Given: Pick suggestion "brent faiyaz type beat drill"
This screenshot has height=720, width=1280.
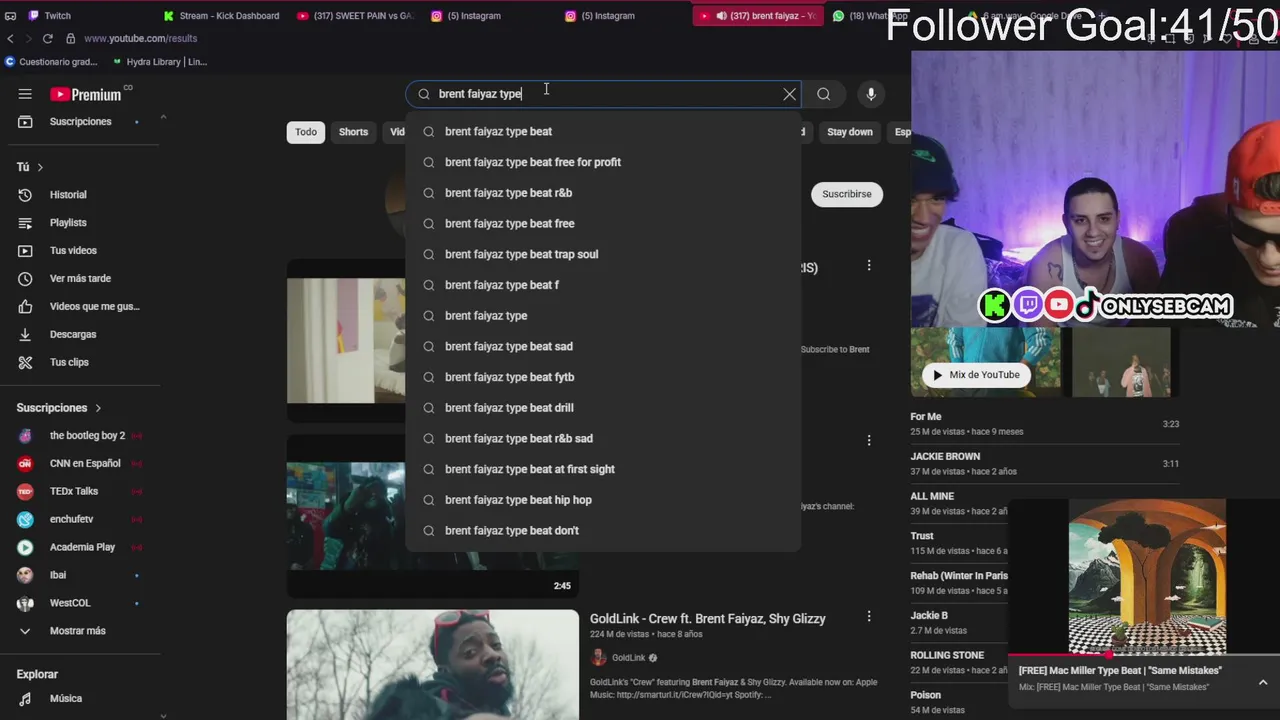Looking at the screenshot, I should click(x=603, y=408).
